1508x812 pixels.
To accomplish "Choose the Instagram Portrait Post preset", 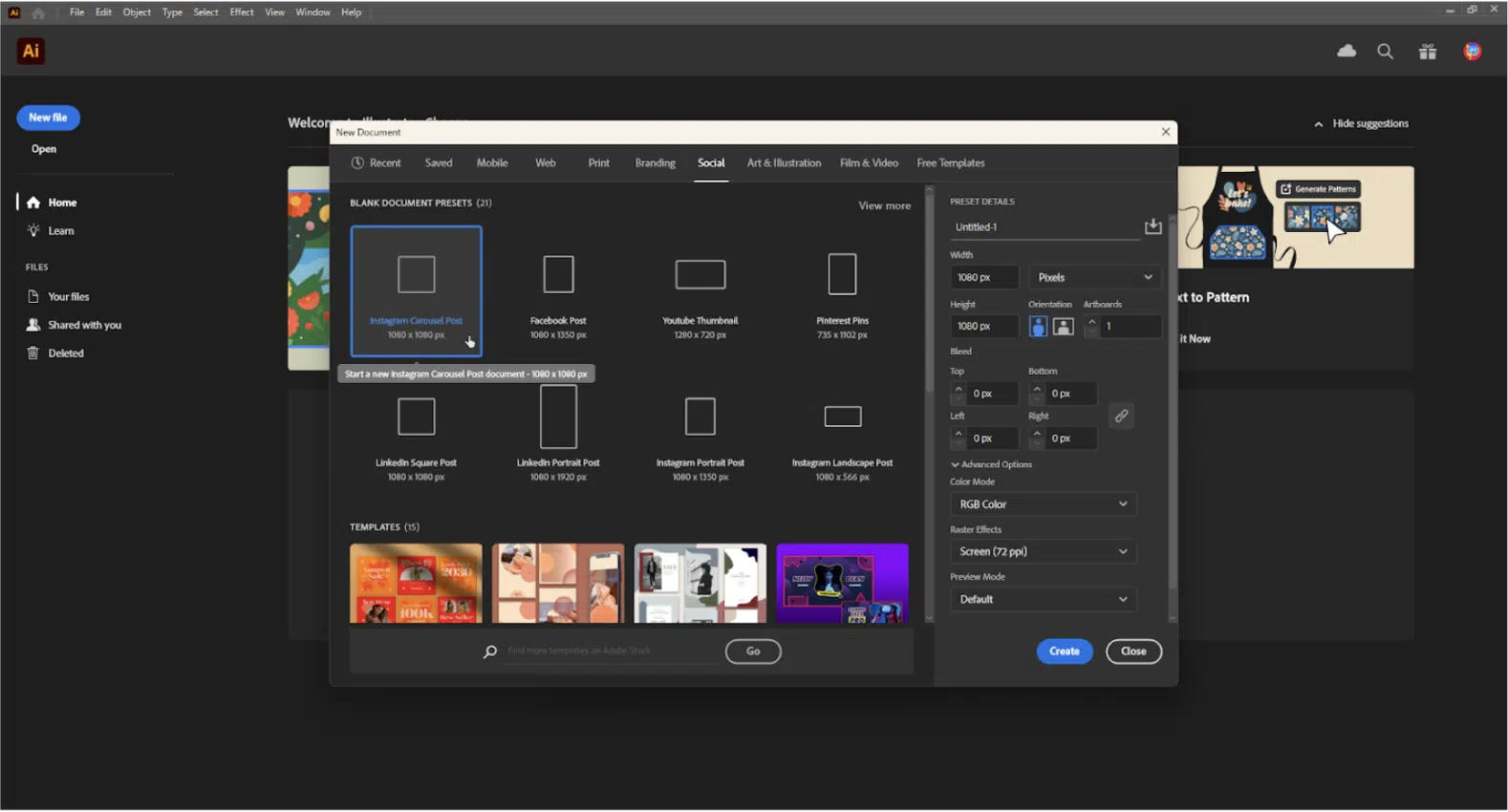I will coord(700,435).
